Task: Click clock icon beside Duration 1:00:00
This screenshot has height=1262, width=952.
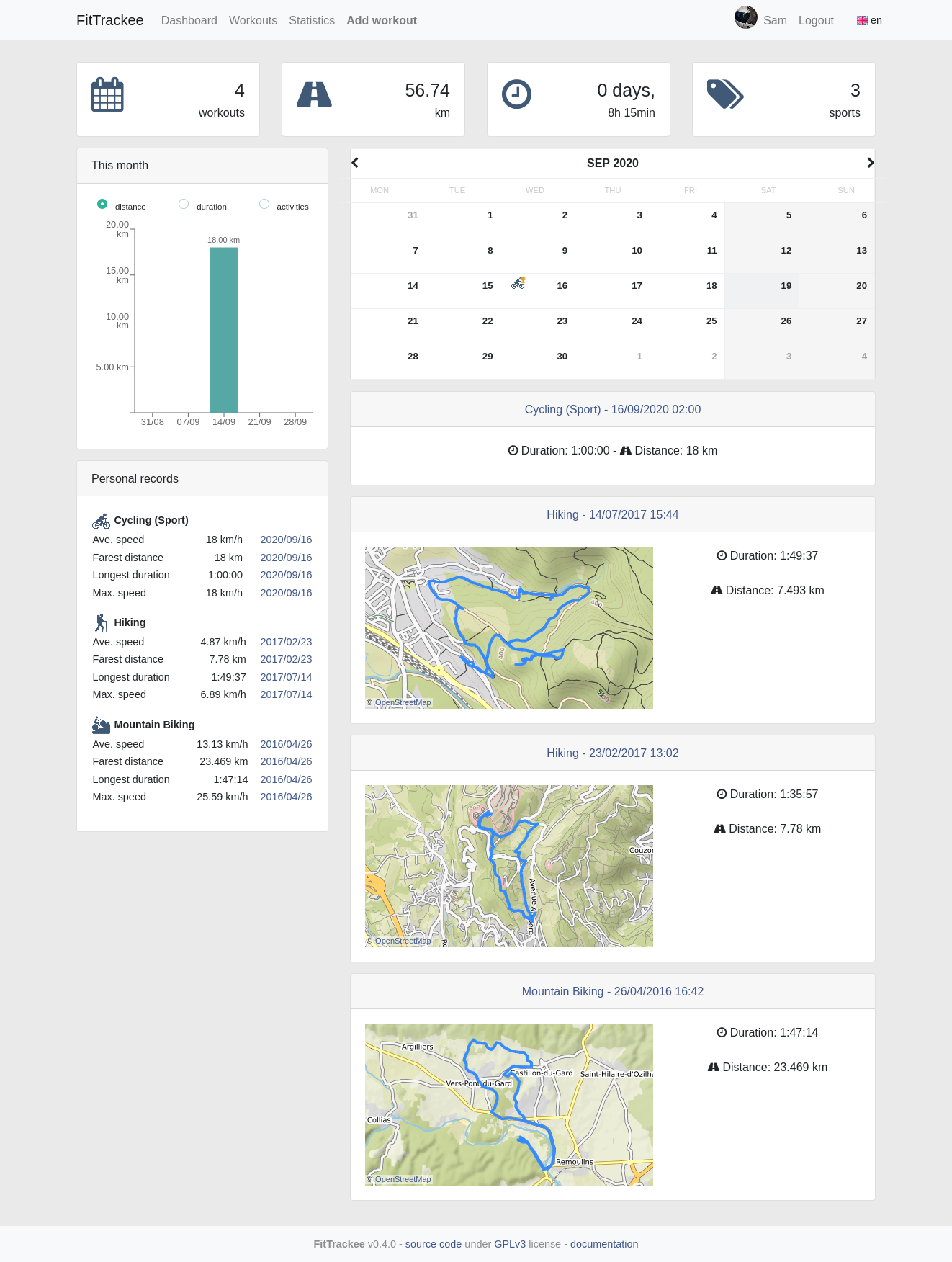Action: (513, 451)
